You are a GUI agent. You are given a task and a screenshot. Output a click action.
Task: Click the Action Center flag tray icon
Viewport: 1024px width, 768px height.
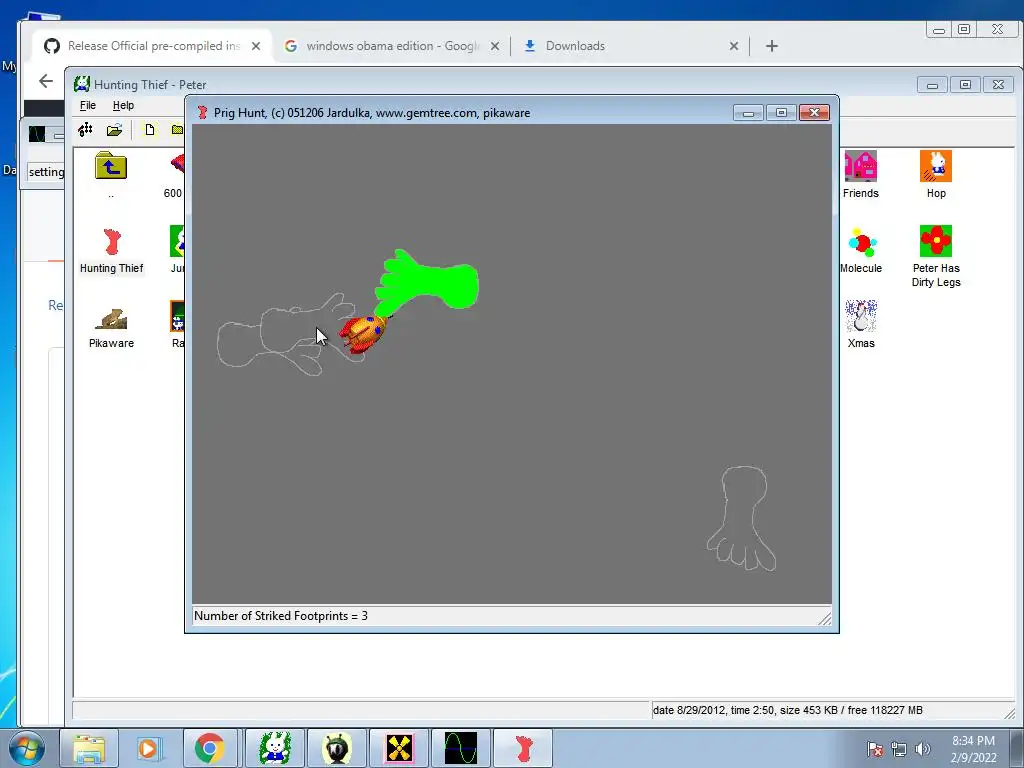point(874,749)
